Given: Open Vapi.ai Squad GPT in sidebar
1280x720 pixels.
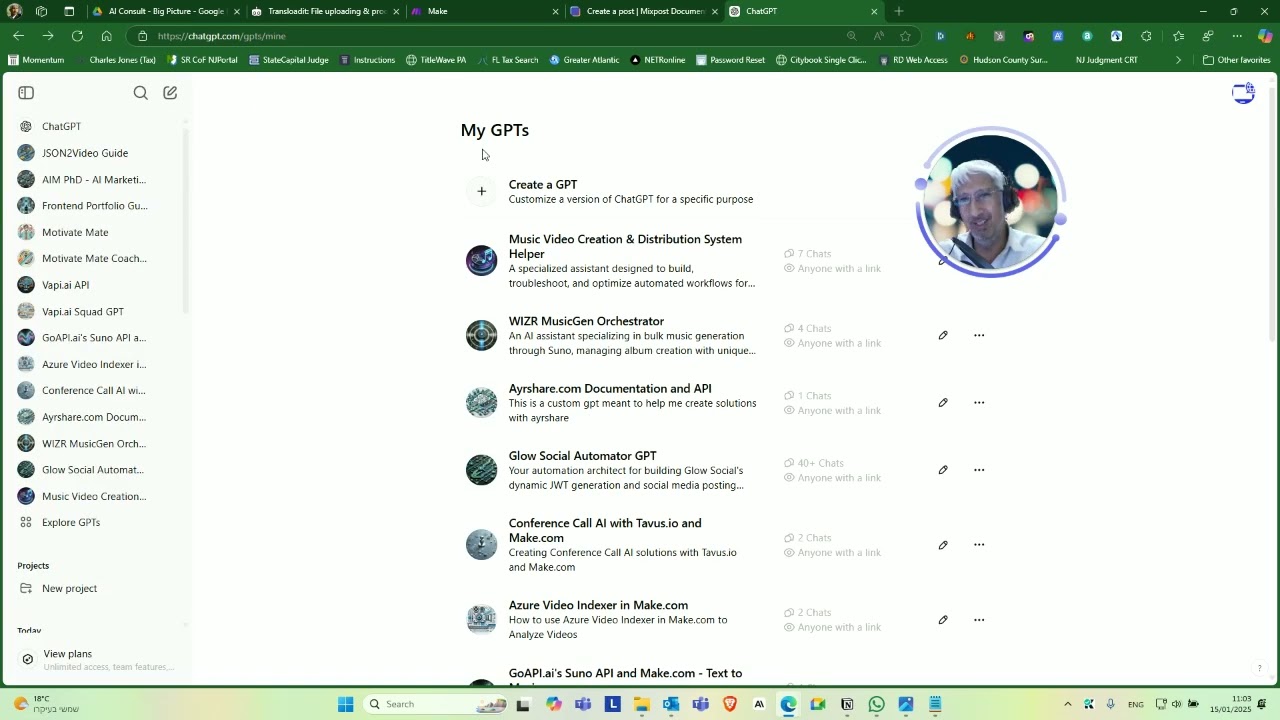Looking at the screenshot, I should (x=82, y=312).
